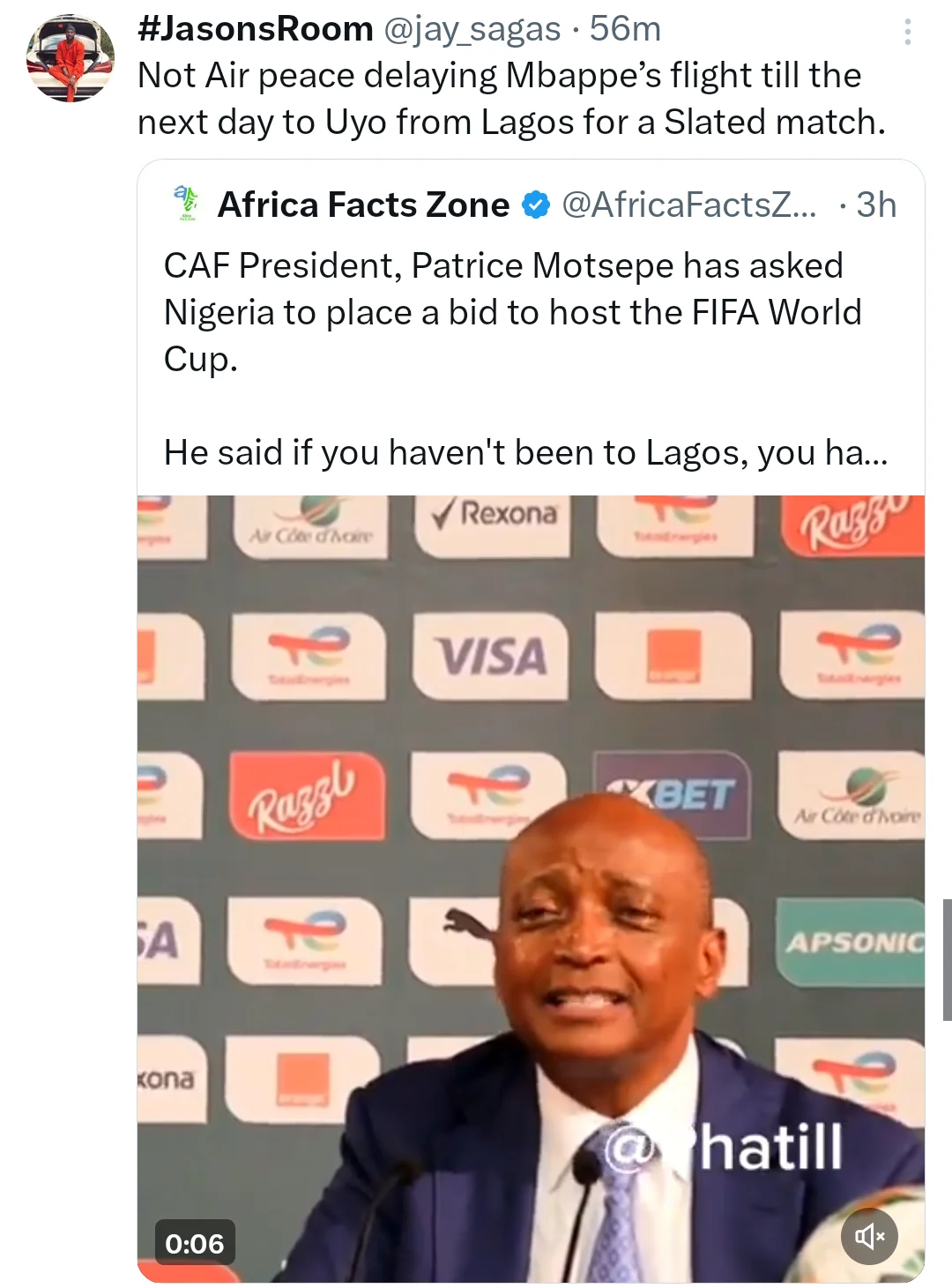Open the tweet's three-dot more options menu

pyautogui.click(x=907, y=33)
